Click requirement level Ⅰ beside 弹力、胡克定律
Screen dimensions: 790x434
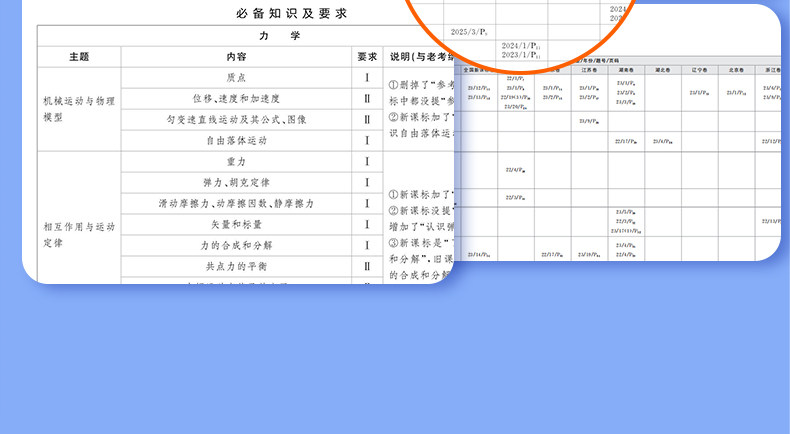point(367,182)
